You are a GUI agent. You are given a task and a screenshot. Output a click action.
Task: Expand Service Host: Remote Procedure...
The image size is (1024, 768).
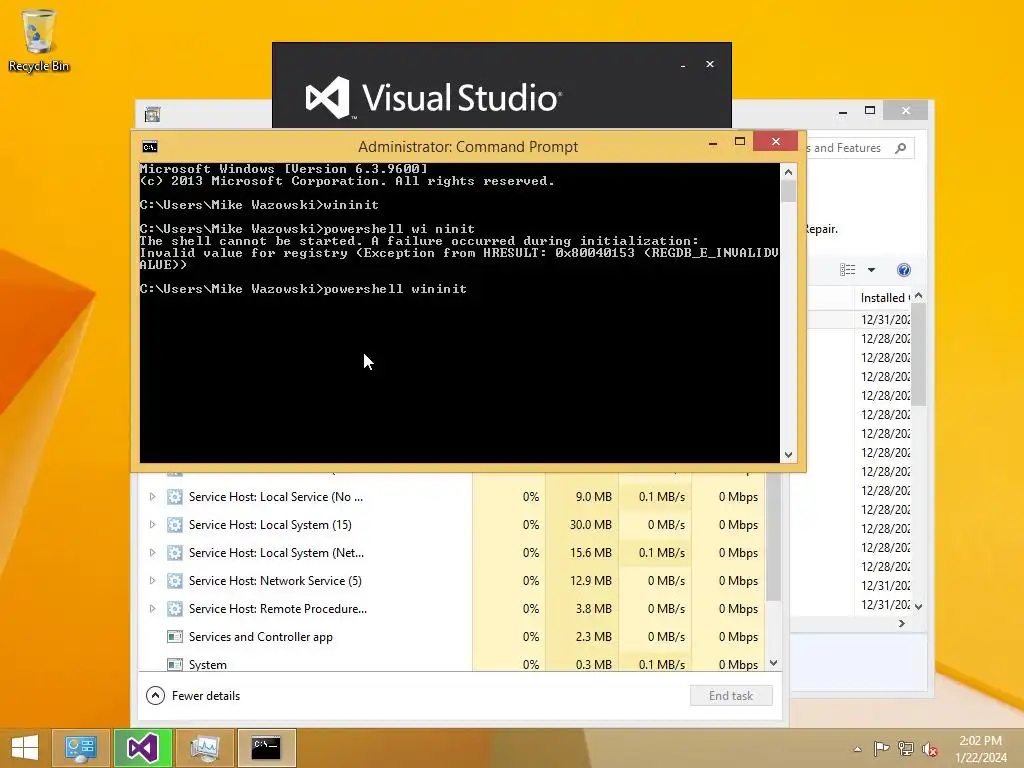click(x=152, y=609)
